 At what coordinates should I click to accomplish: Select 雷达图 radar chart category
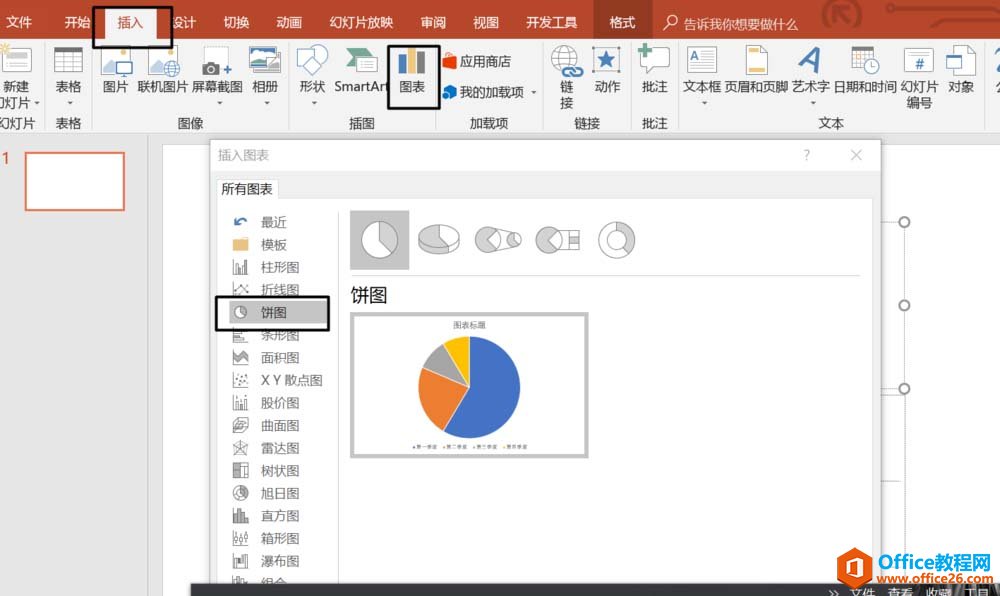tap(279, 448)
